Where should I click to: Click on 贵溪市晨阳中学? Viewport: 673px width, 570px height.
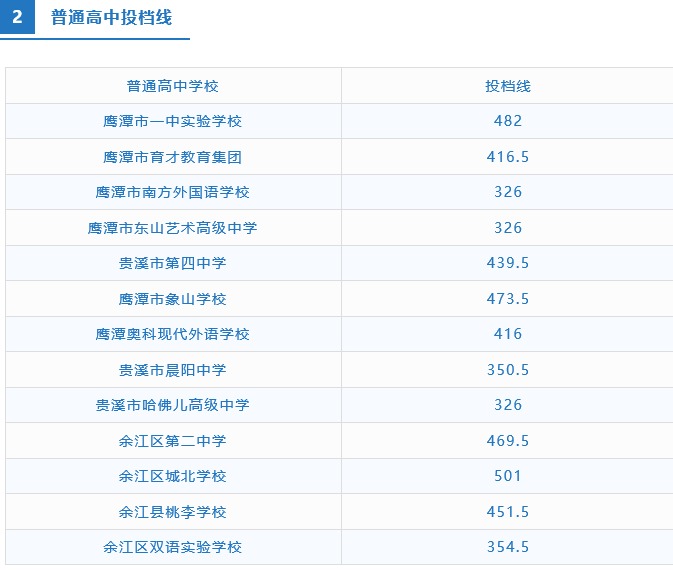[173, 370]
